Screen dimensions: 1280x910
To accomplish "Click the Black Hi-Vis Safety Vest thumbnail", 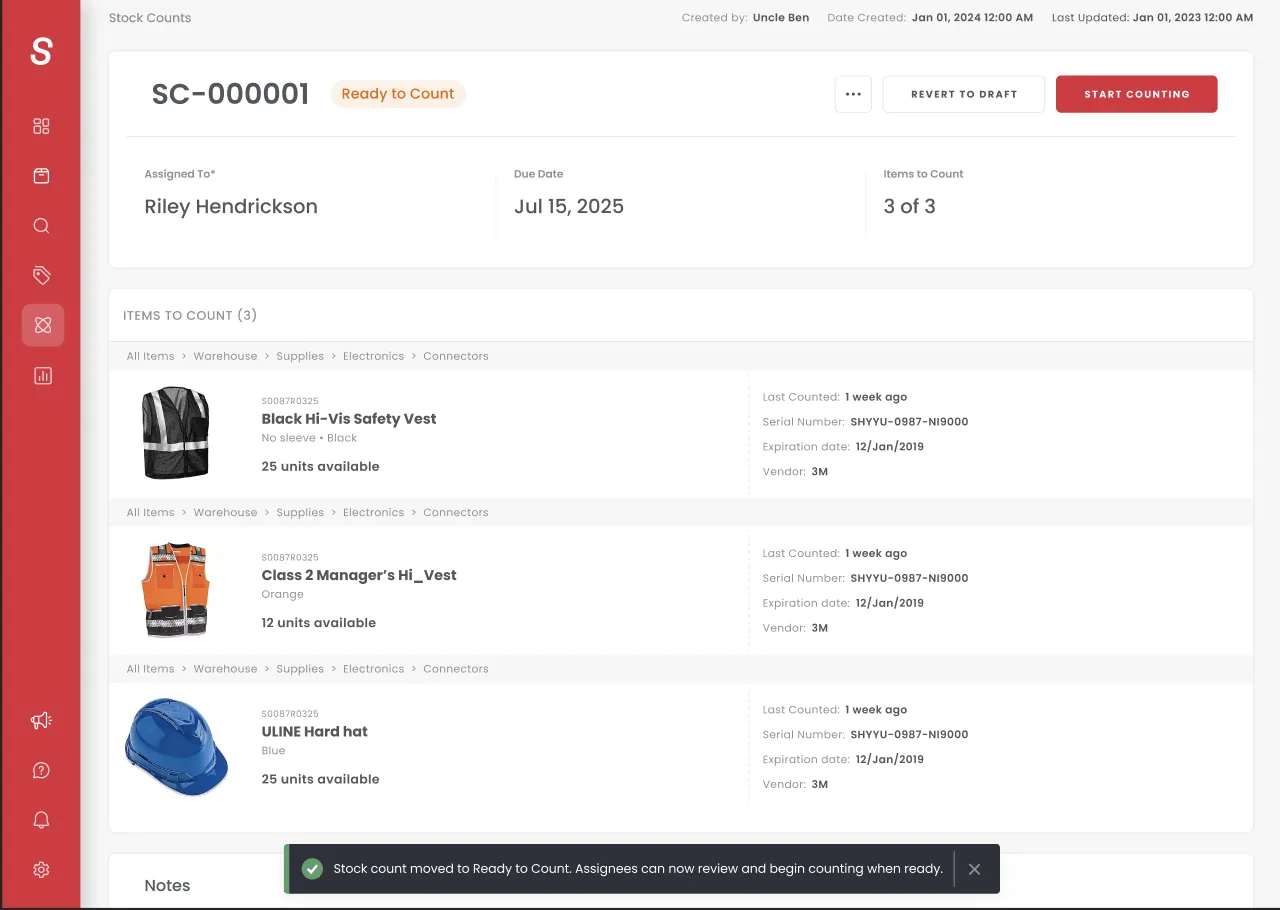I will click(x=176, y=433).
